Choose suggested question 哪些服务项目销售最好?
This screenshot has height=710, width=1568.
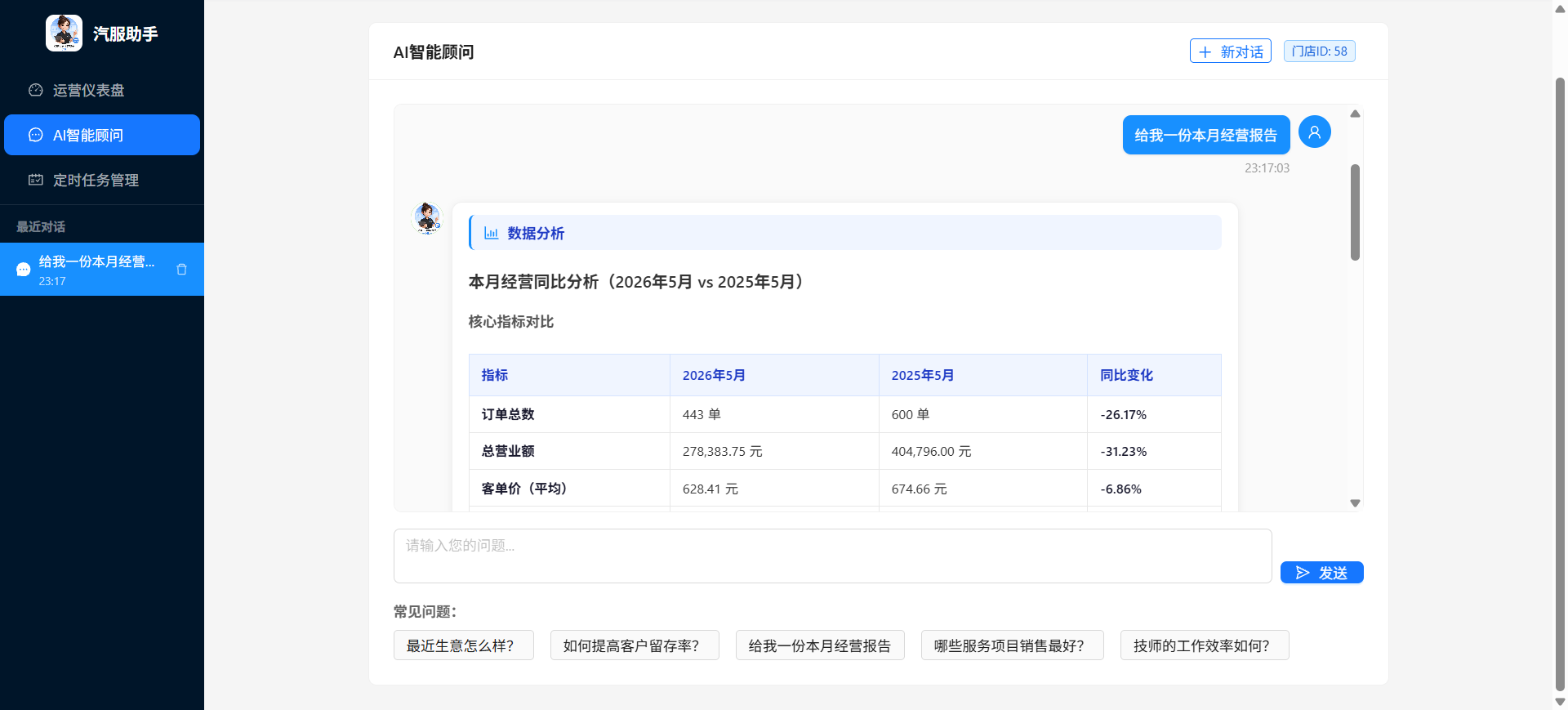pyautogui.click(x=1012, y=645)
